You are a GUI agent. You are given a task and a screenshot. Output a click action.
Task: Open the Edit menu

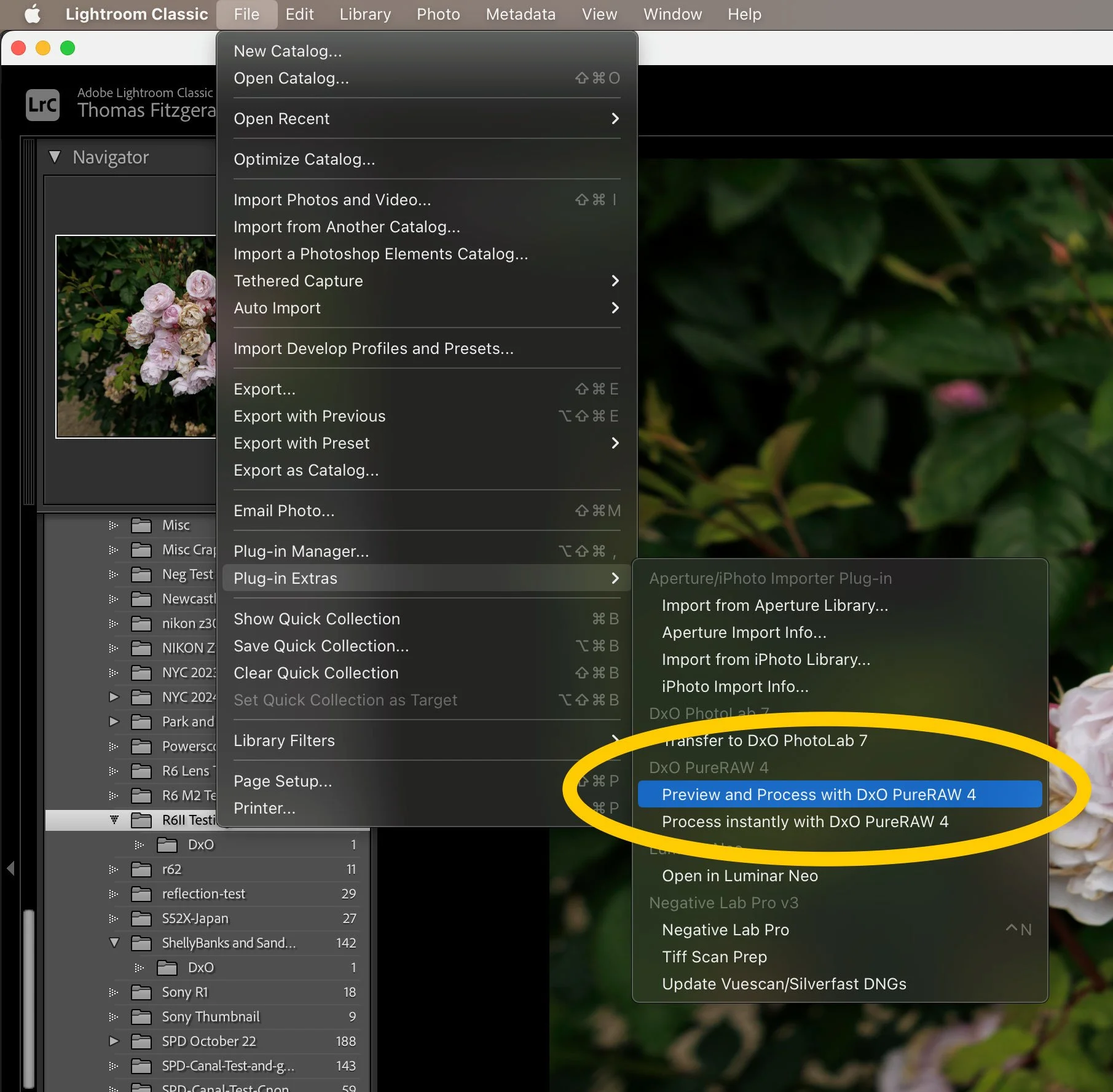pyautogui.click(x=299, y=14)
